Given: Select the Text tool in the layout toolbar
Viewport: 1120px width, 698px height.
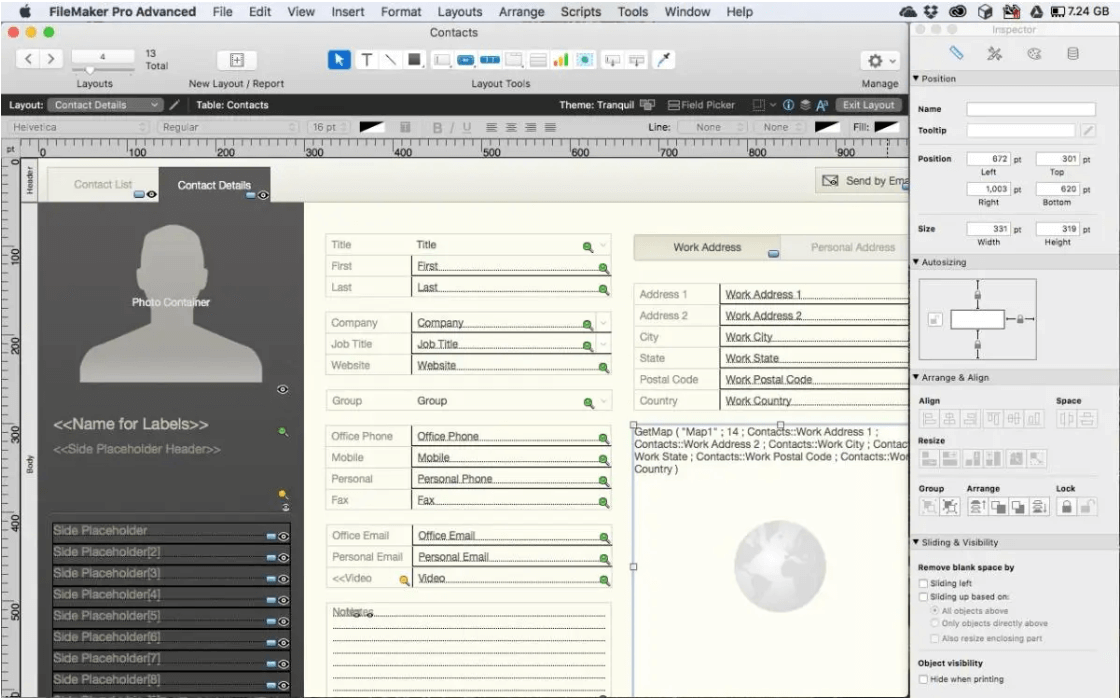Looking at the screenshot, I should click(367, 60).
